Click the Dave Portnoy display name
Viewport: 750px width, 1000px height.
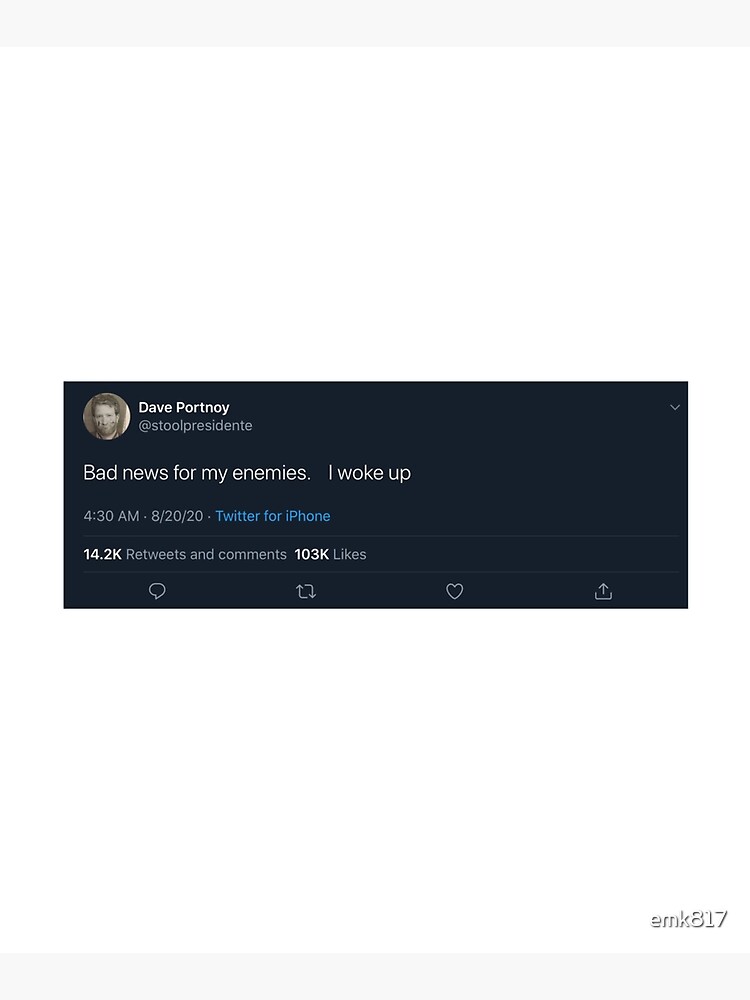pyautogui.click(x=184, y=407)
